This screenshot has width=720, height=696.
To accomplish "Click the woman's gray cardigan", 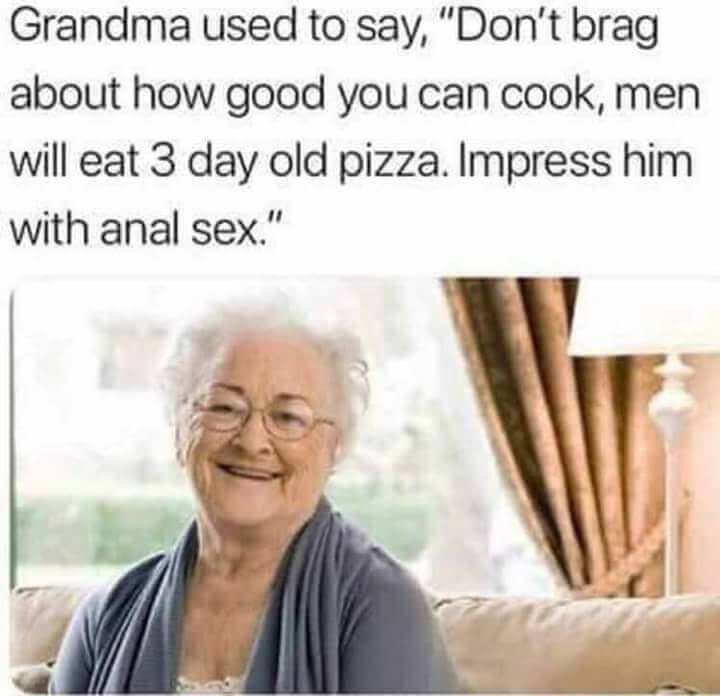I will click(x=248, y=611).
